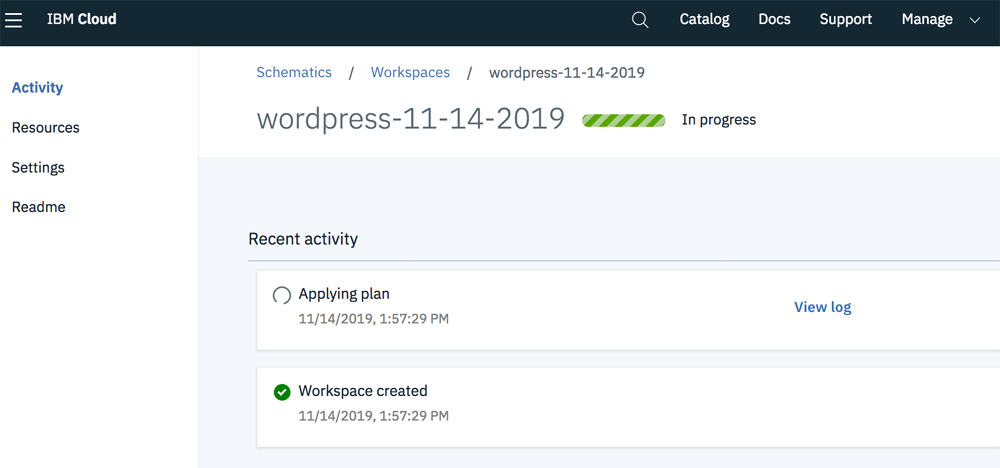1000x468 pixels.
Task: Go to Workspaces breadcrumb link
Action: click(410, 73)
